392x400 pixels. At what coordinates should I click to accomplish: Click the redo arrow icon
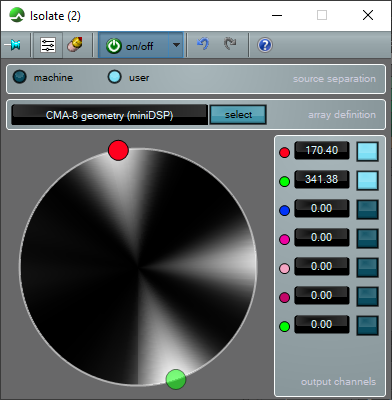pyautogui.click(x=230, y=44)
